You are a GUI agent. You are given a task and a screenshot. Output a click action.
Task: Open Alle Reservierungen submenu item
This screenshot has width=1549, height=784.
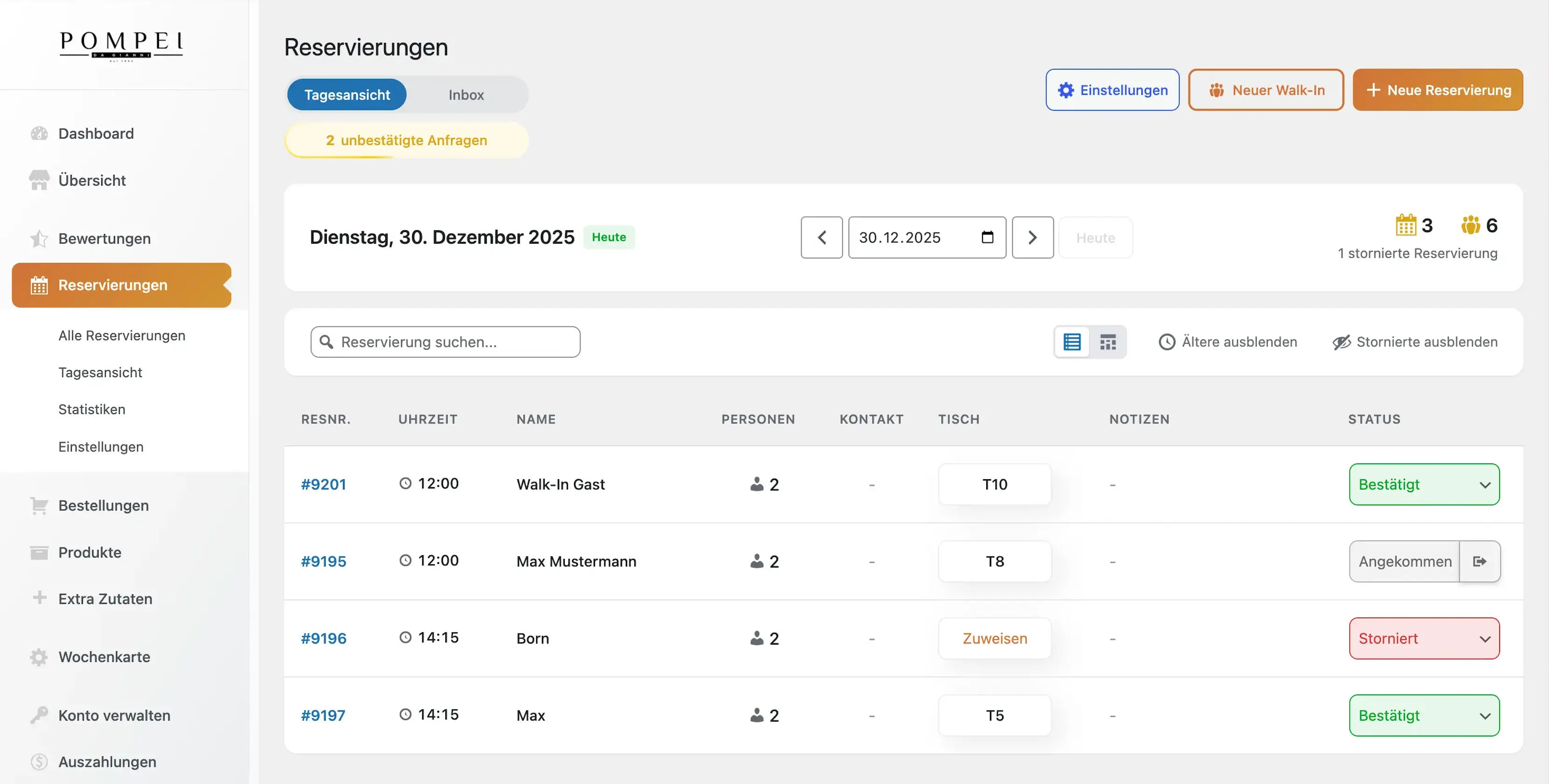pos(122,336)
